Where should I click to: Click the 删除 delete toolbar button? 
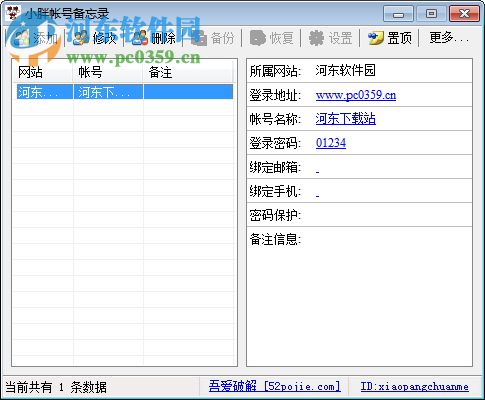pos(154,38)
